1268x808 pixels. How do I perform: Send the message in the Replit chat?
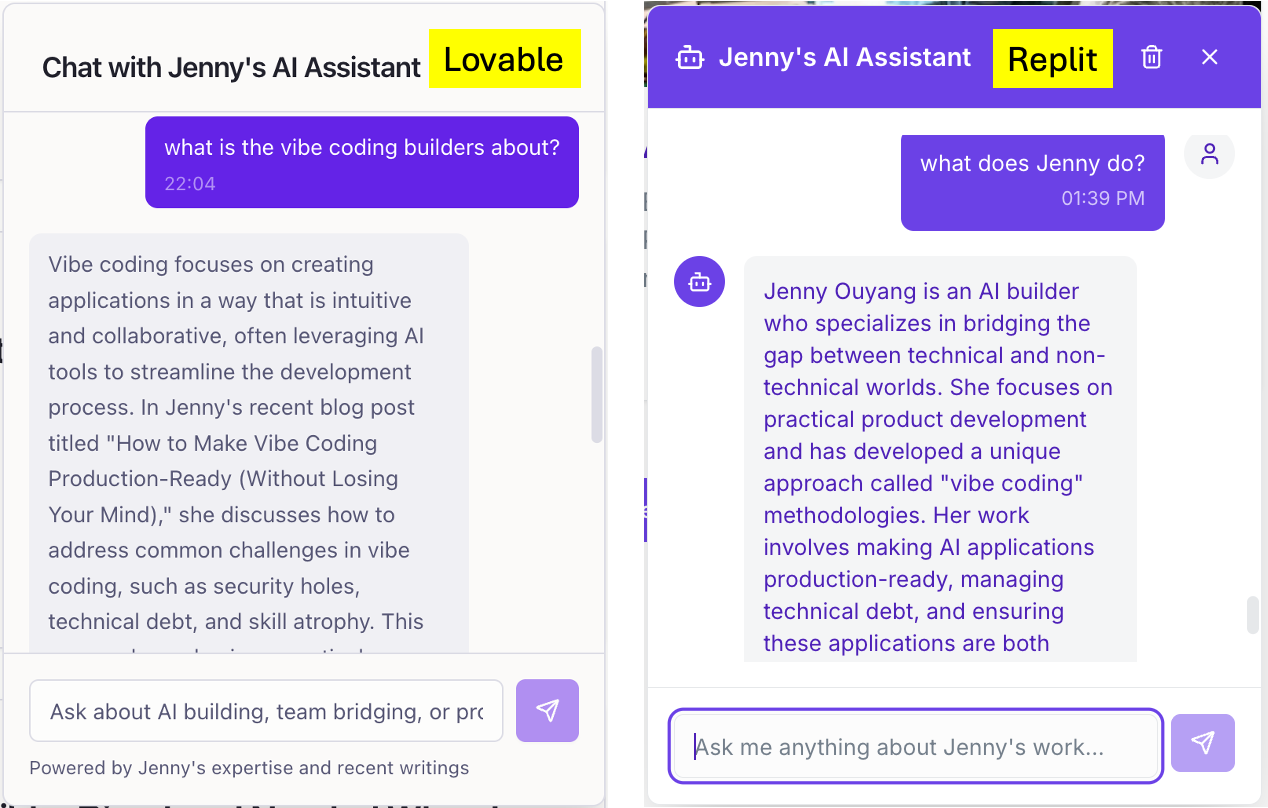click(x=1203, y=743)
